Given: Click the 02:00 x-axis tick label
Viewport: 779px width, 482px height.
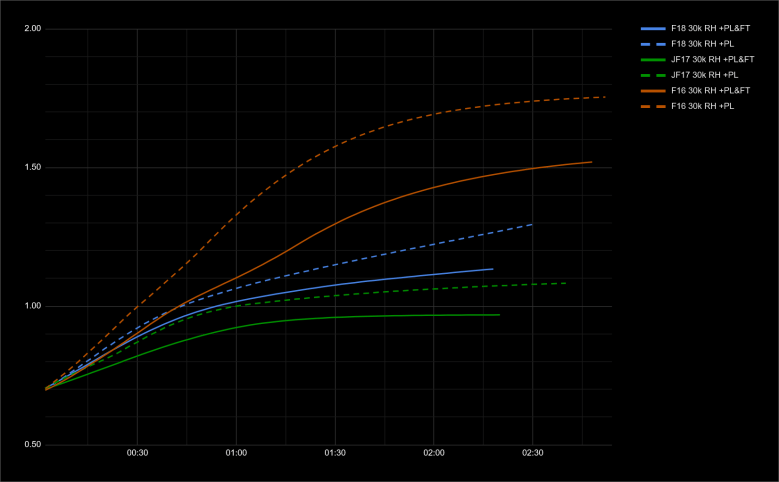Looking at the screenshot, I should pyautogui.click(x=433, y=454).
